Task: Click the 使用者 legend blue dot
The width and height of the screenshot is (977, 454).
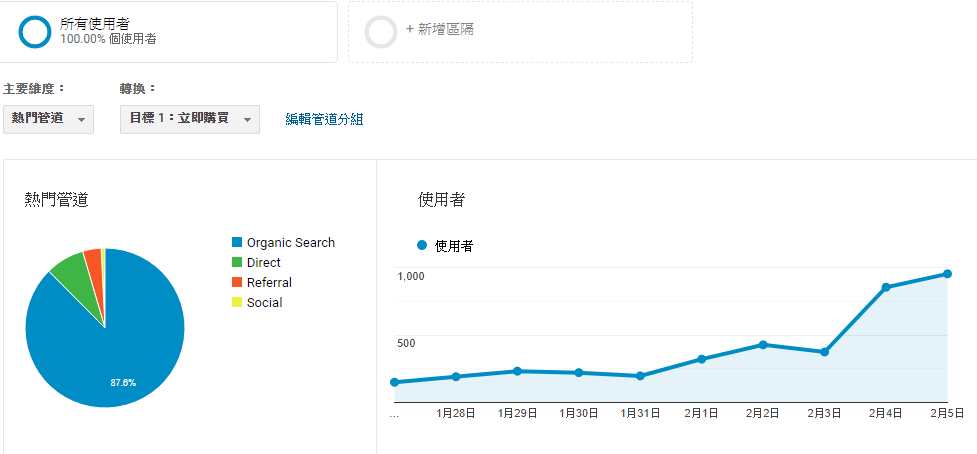Action: [422, 245]
